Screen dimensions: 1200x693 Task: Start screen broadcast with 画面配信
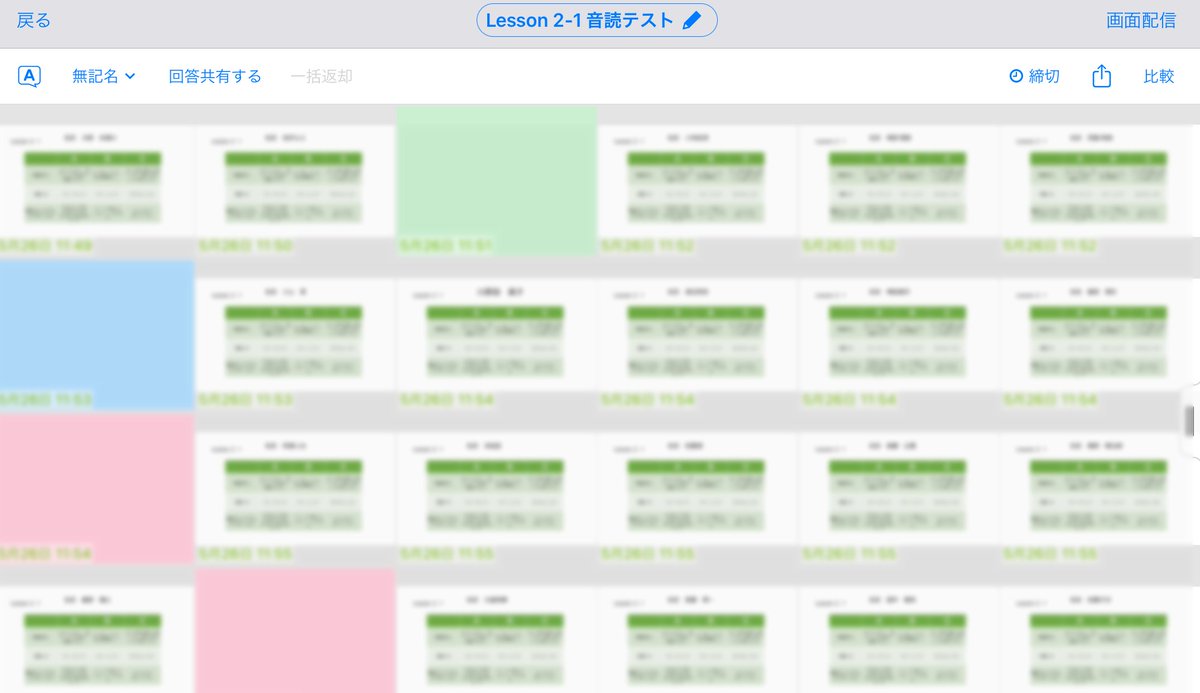(x=1141, y=21)
